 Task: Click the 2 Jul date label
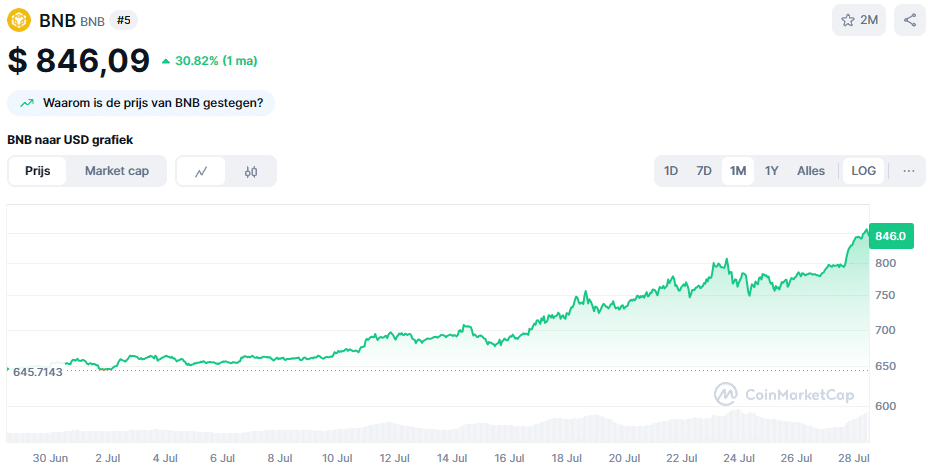[x=108, y=458]
